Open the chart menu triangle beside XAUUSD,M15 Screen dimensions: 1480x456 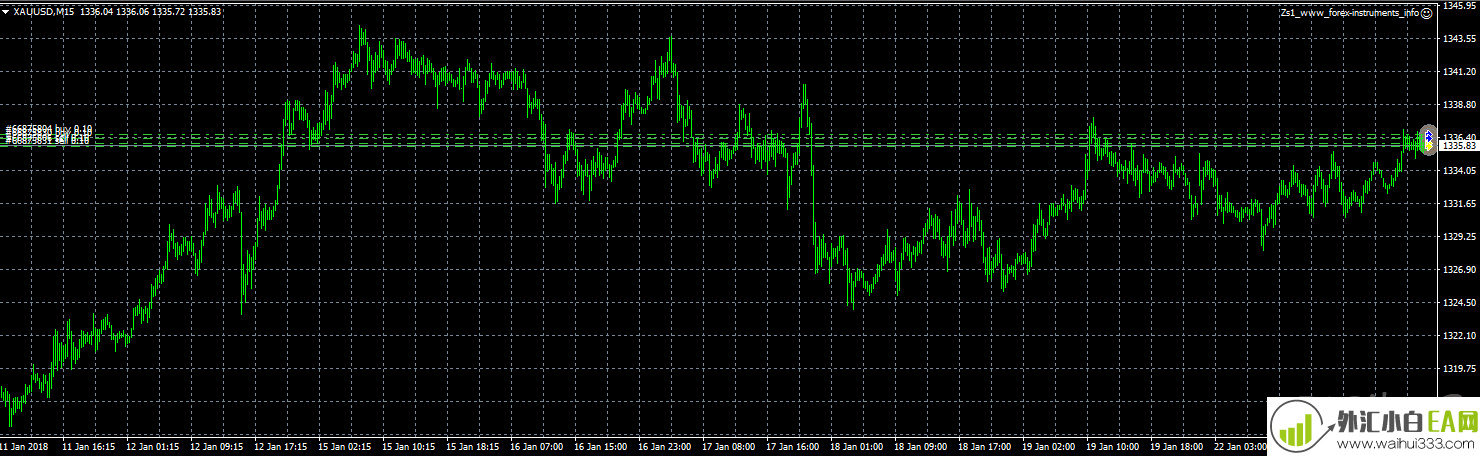point(6,11)
